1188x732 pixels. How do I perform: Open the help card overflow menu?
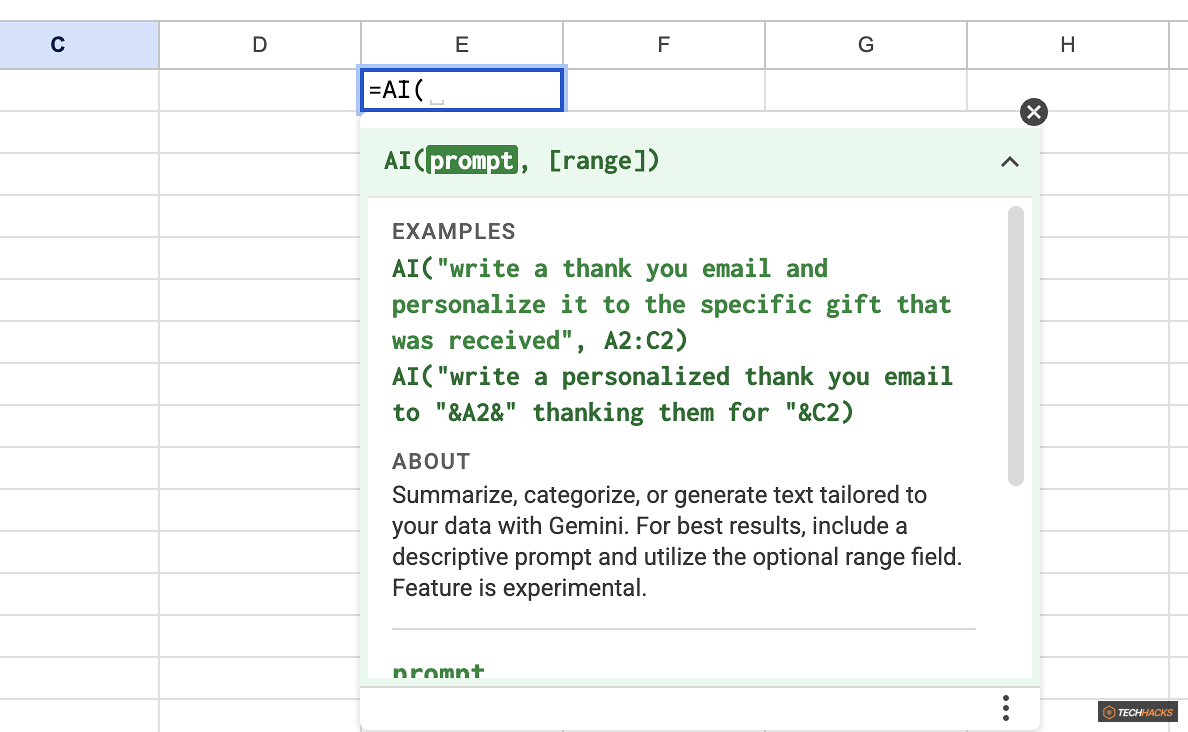1005,707
